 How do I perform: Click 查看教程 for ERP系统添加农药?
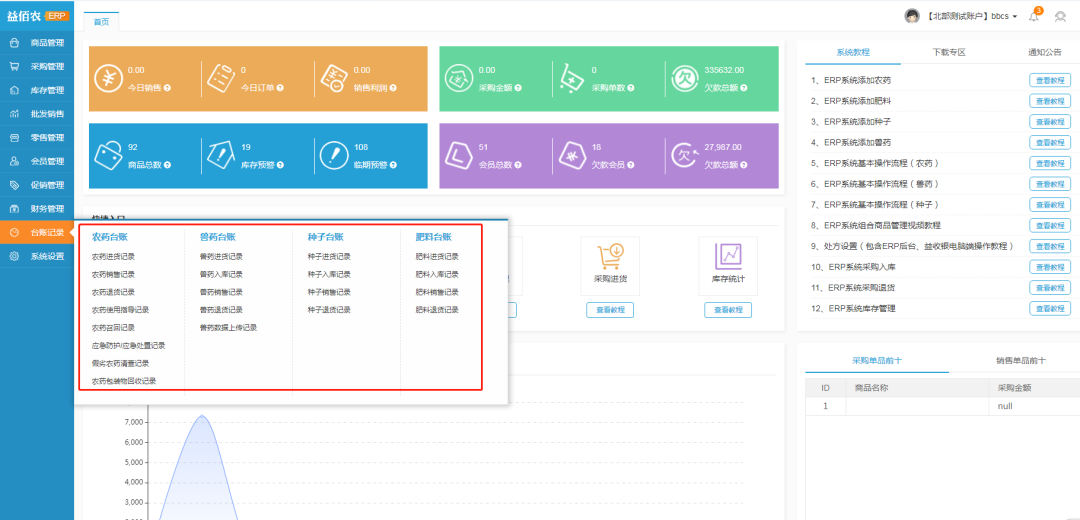[1049, 79]
